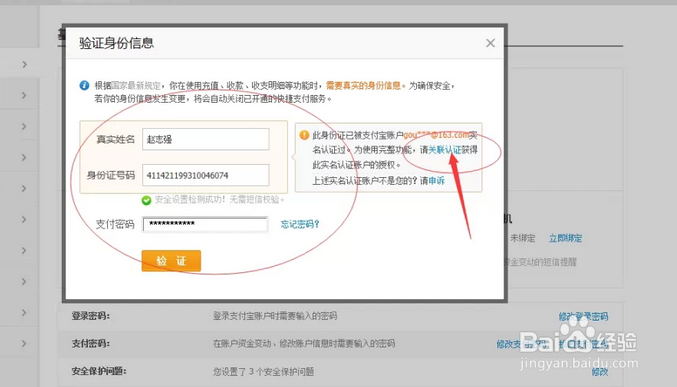Expand the bottom-most left sidebar chevron
The width and height of the screenshot is (677, 387).
pyautogui.click(x=25, y=344)
